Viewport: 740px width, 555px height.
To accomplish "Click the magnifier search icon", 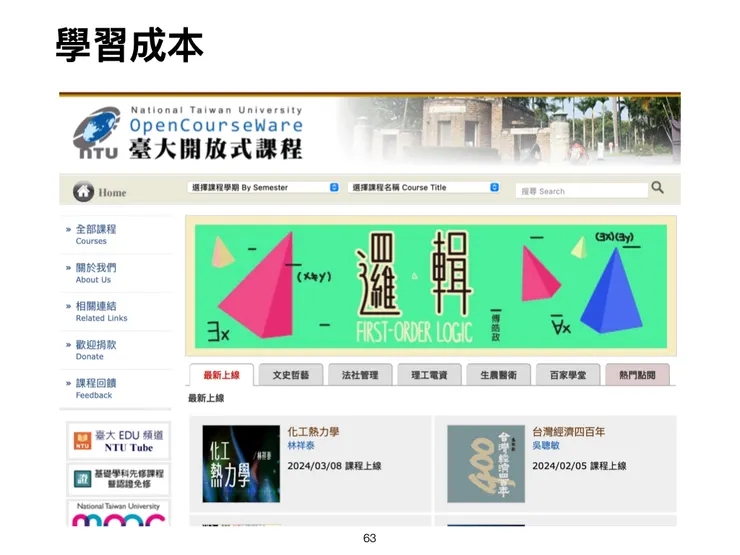I will pyautogui.click(x=657, y=187).
